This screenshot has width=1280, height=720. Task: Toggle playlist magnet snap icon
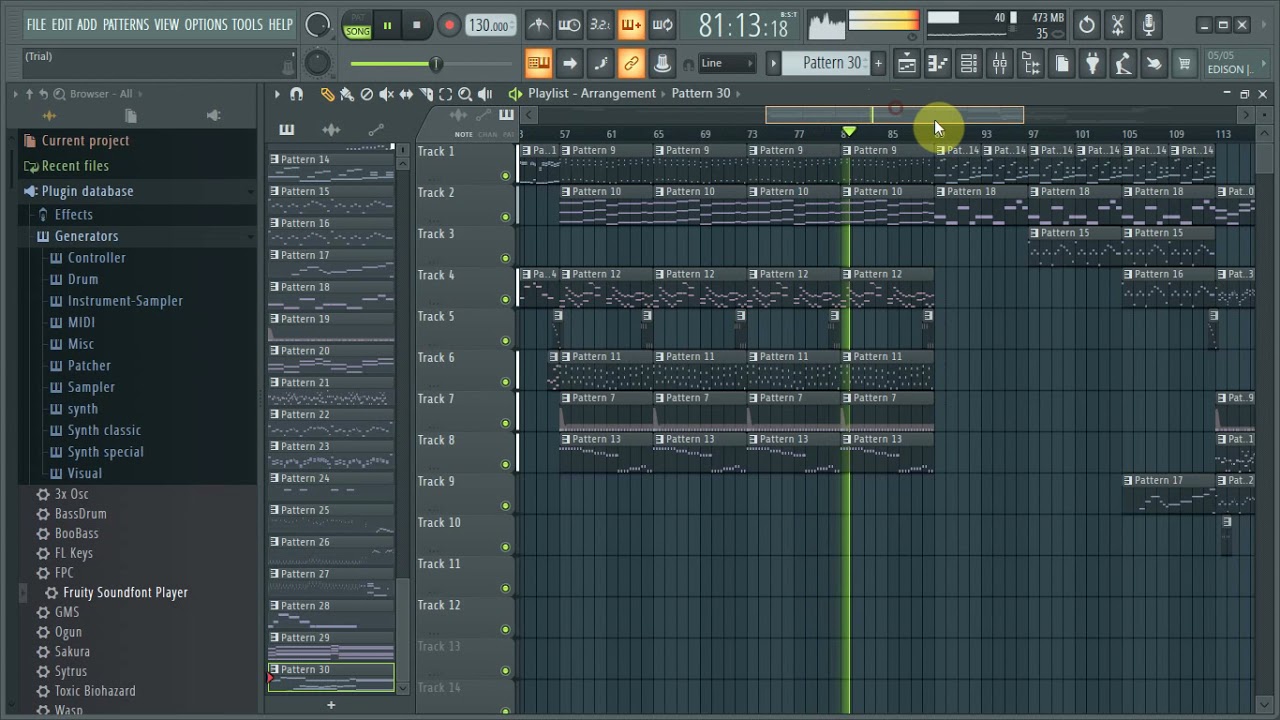point(296,94)
